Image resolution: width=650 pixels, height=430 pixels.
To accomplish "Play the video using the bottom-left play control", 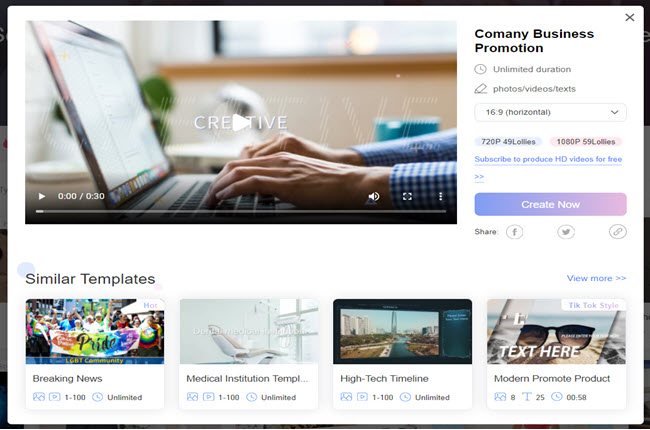I will (41, 197).
